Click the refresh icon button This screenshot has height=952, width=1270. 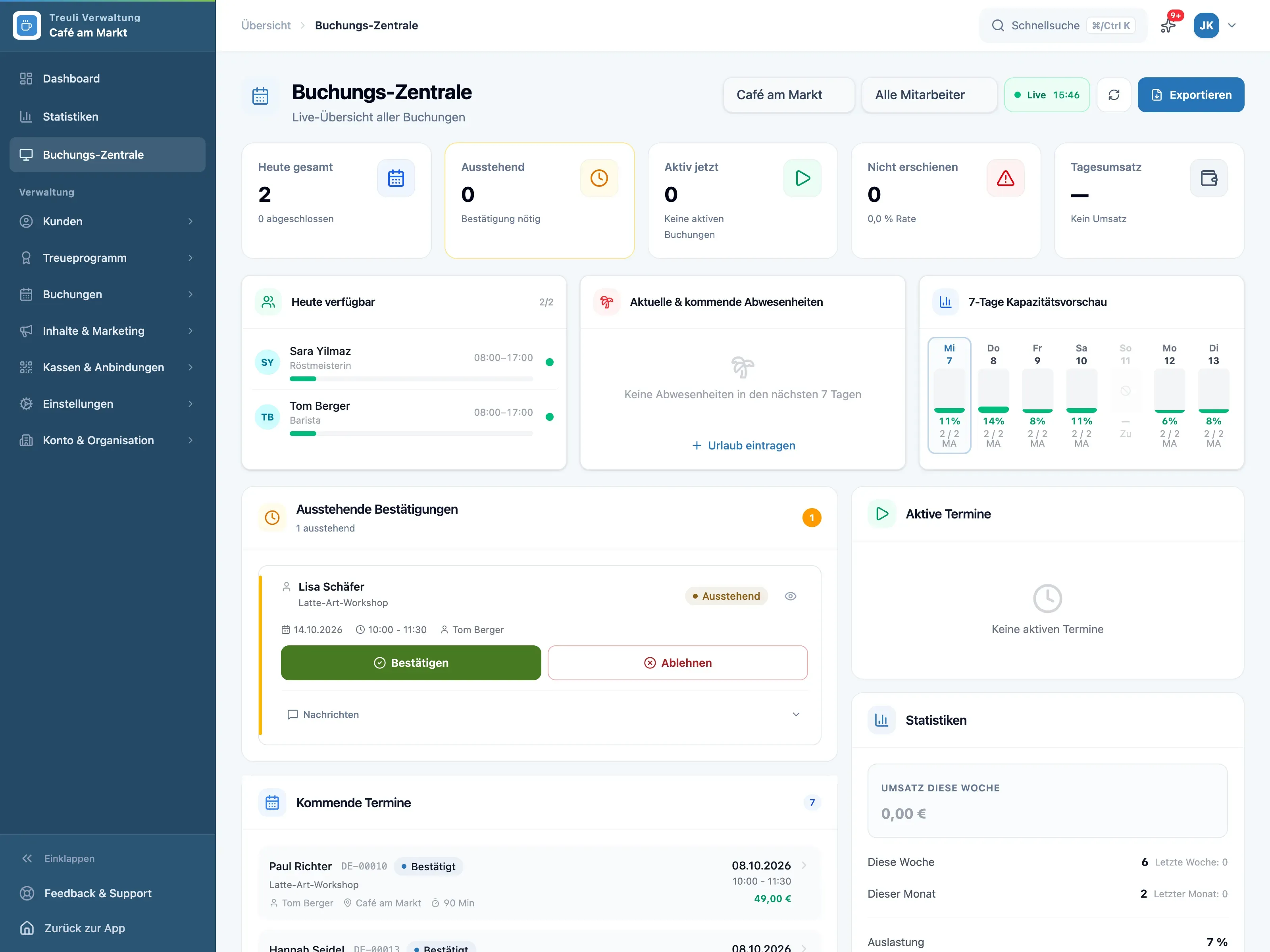(1114, 95)
